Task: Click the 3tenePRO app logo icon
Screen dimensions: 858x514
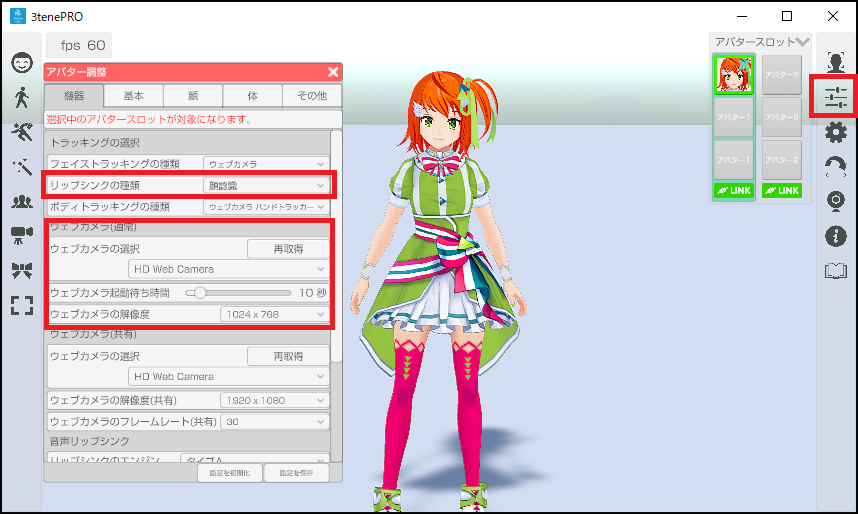Action: pyautogui.click(x=18, y=16)
